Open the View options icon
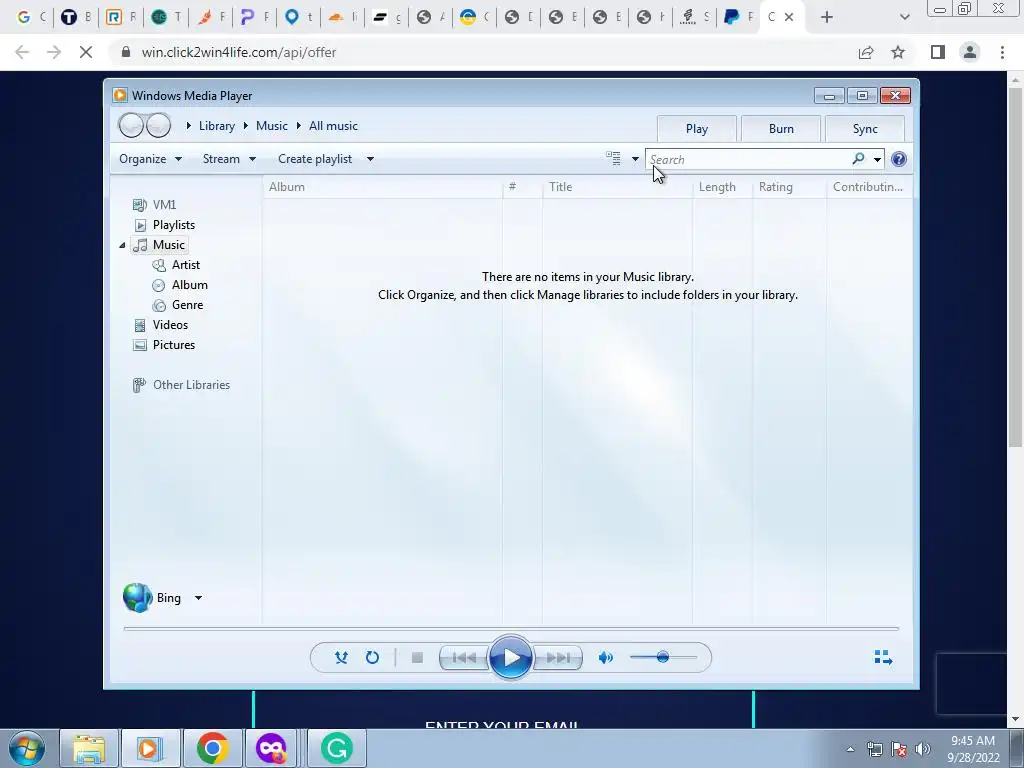 click(x=613, y=159)
